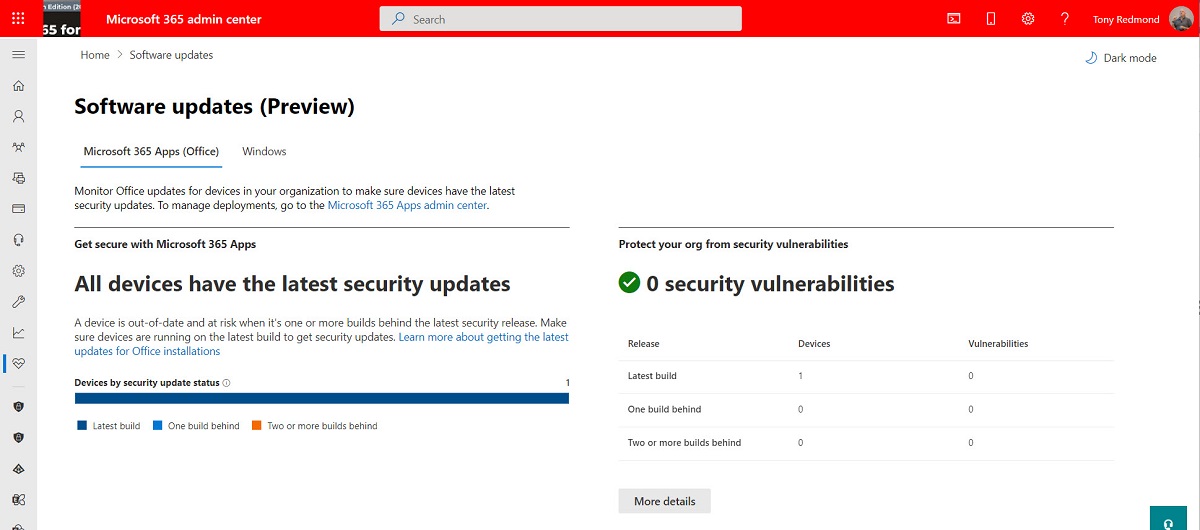The image size is (1200, 530).
Task: Open Microsoft 365 Apps admin center link
Action: [x=407, y=205]
